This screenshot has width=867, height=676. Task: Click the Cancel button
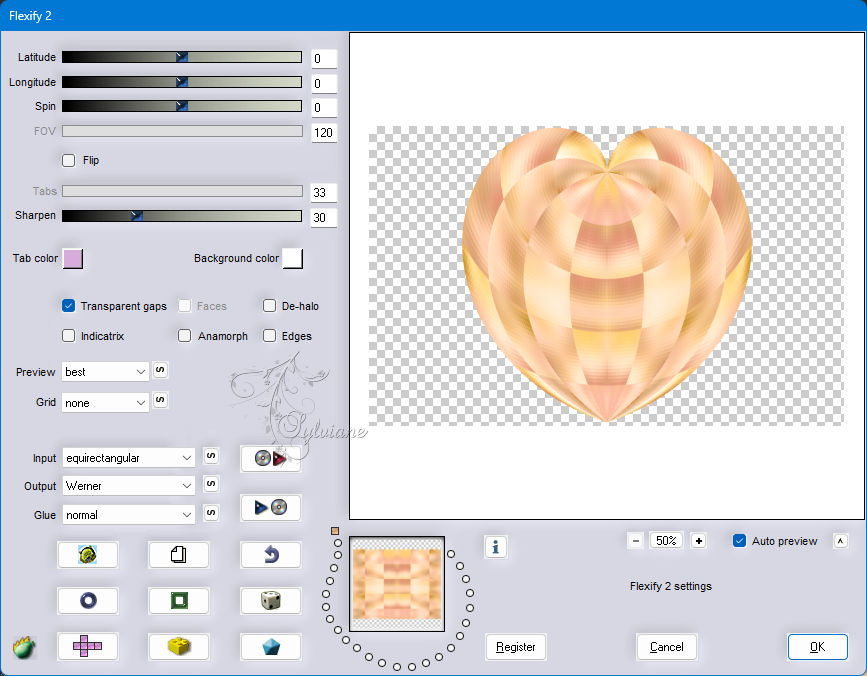coord(666,647)
